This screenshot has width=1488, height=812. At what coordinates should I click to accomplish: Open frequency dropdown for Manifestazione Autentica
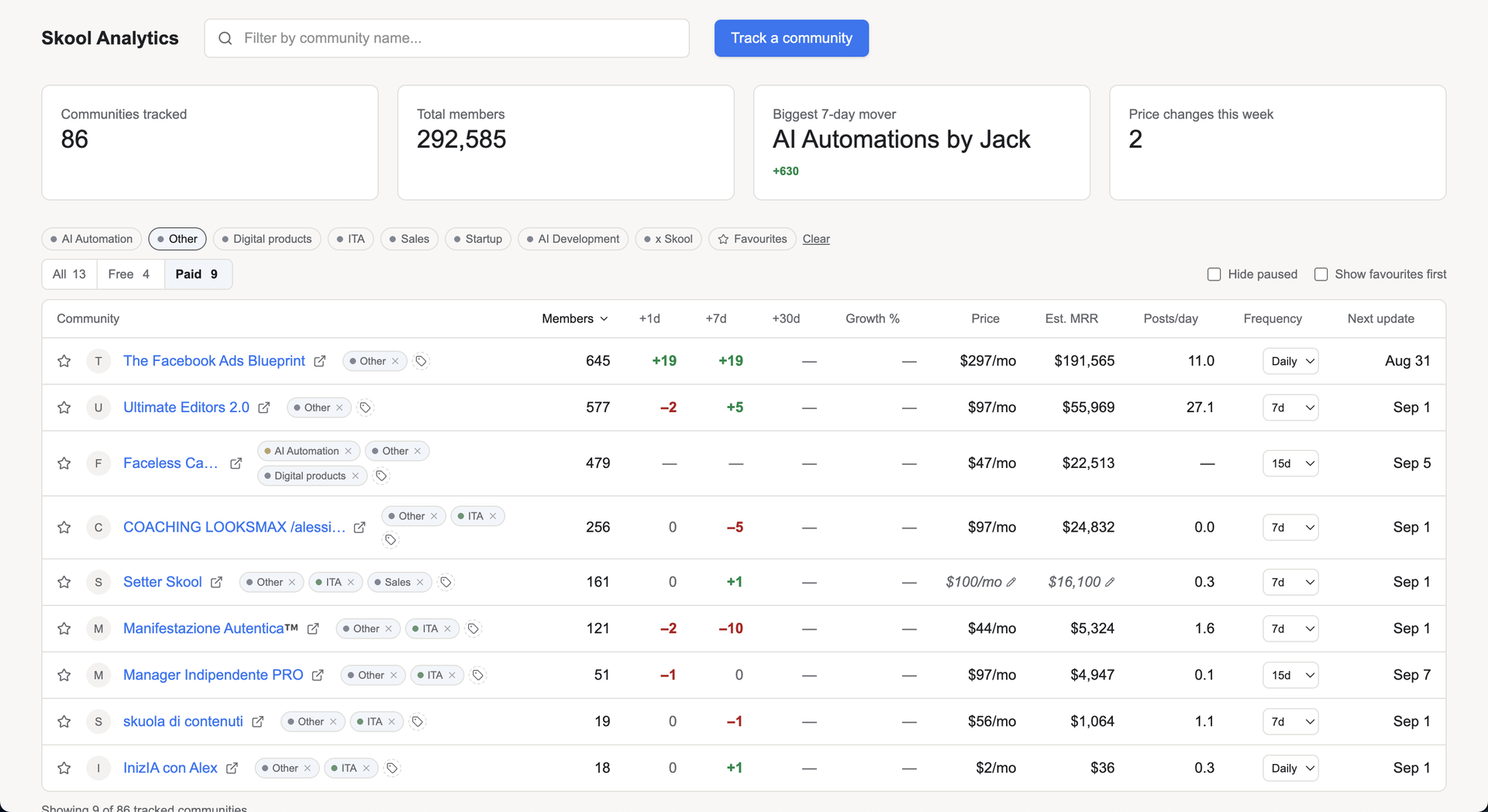(x=1290, y=628)
